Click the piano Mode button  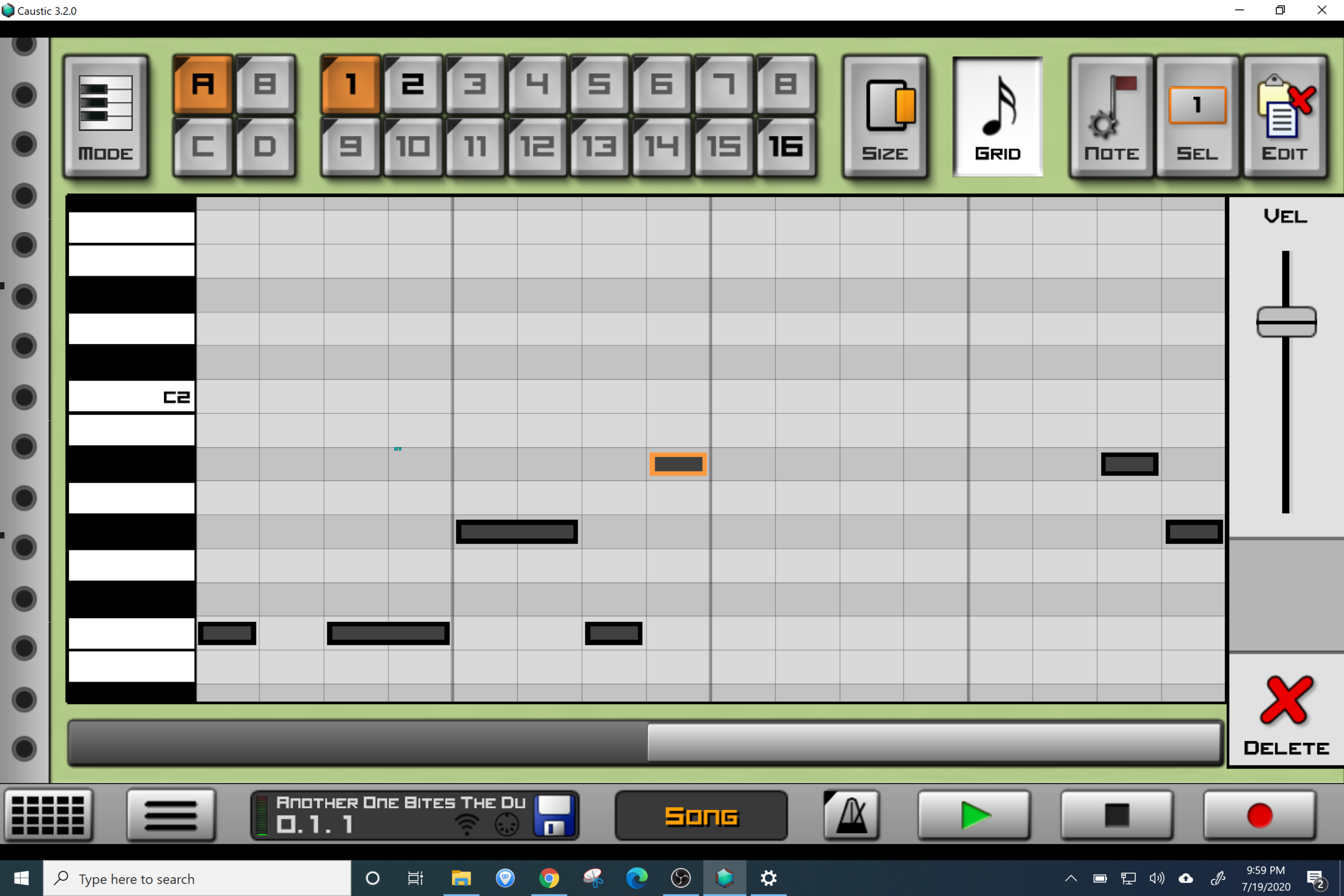pos(106,117)
